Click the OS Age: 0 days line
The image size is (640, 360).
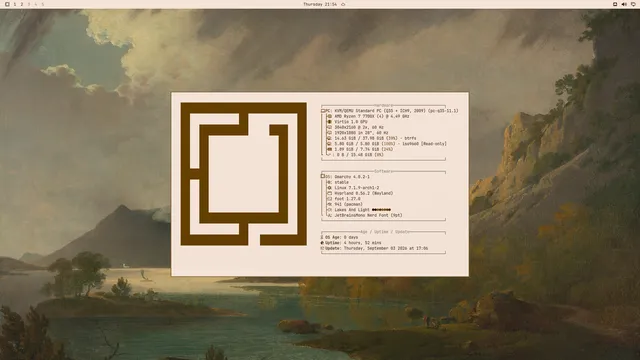340,237
